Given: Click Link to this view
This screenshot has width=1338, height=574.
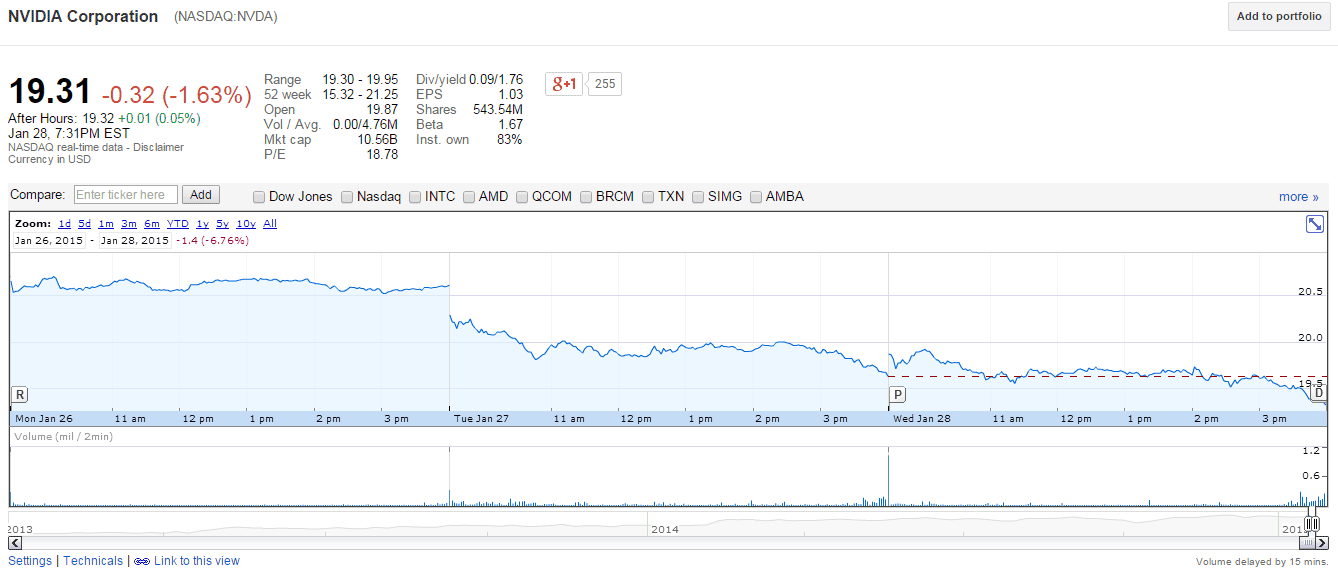Looking at the screenshot, I should pos(197,561).
